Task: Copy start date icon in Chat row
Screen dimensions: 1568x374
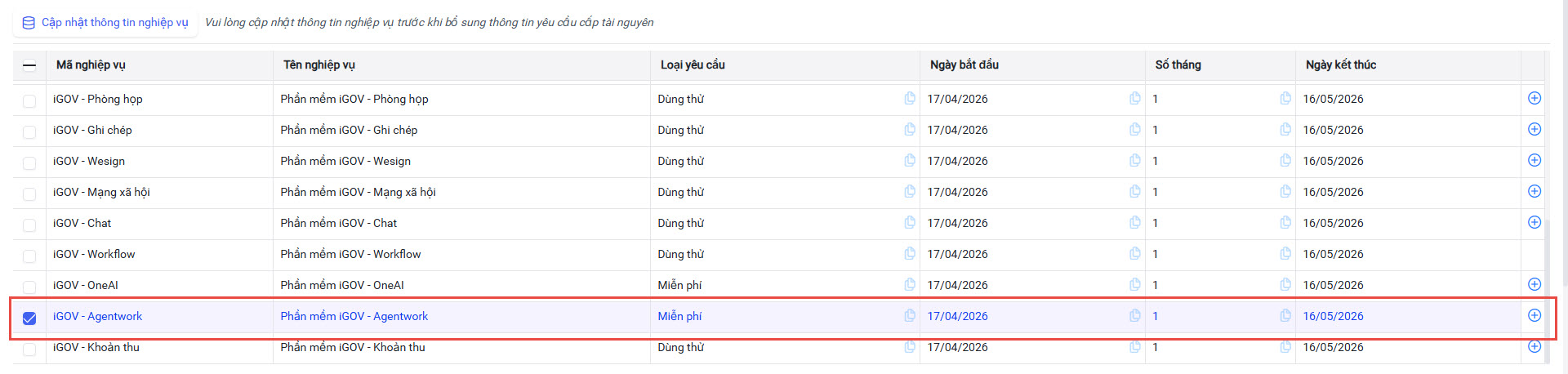Action: 1135,222
